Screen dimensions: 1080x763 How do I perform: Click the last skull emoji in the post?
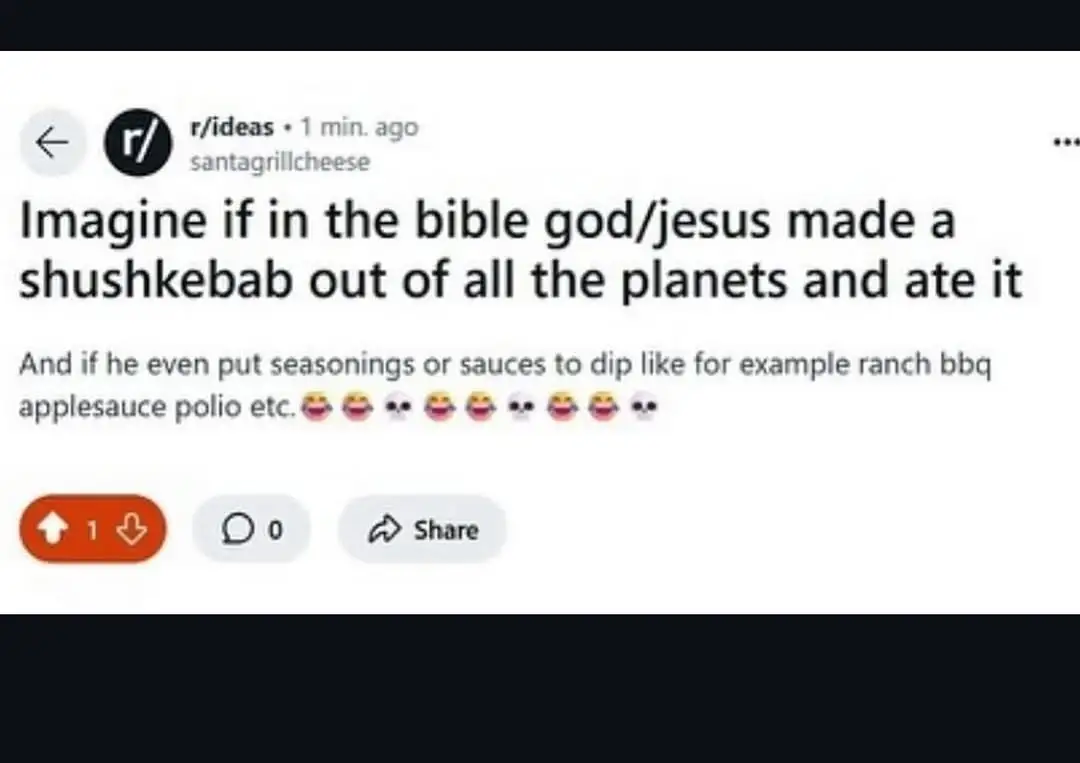[x=646, y=408]
